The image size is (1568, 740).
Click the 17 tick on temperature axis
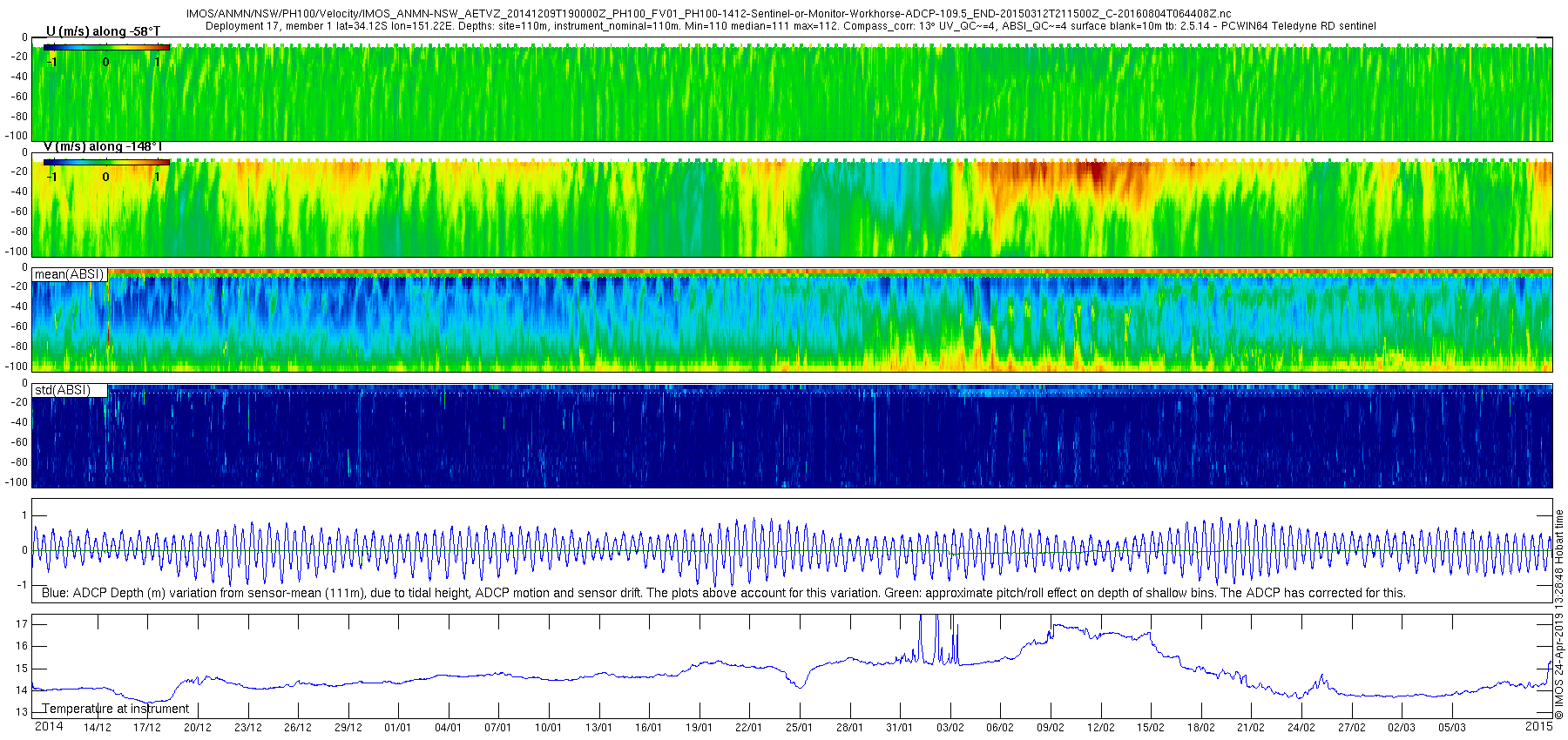coord(22,624)
